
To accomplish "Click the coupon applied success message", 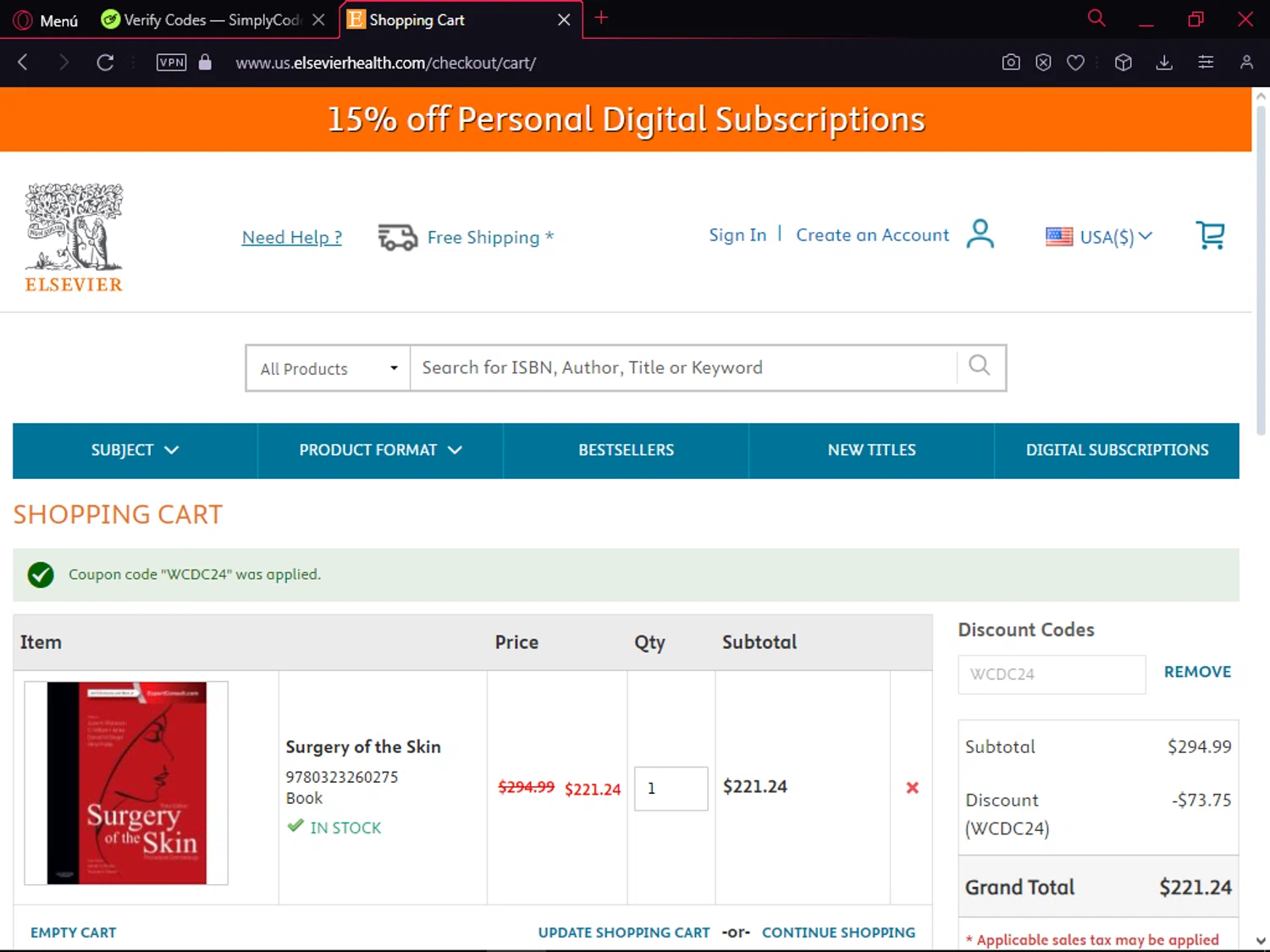I will 626,575.
